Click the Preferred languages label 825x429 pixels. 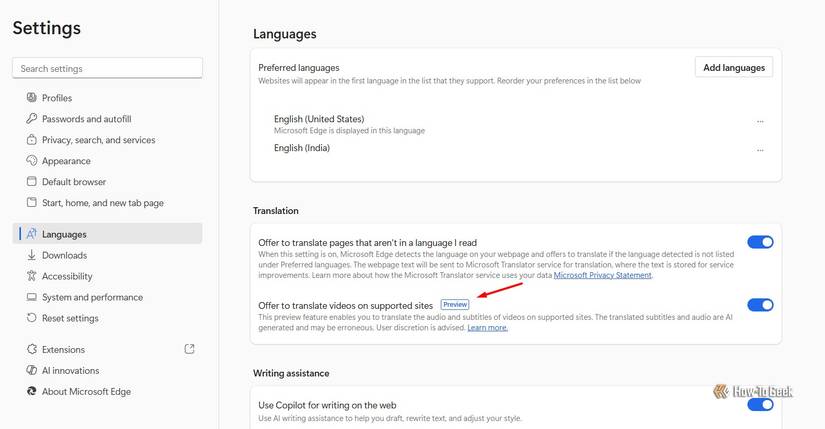[x=299, y=67]
